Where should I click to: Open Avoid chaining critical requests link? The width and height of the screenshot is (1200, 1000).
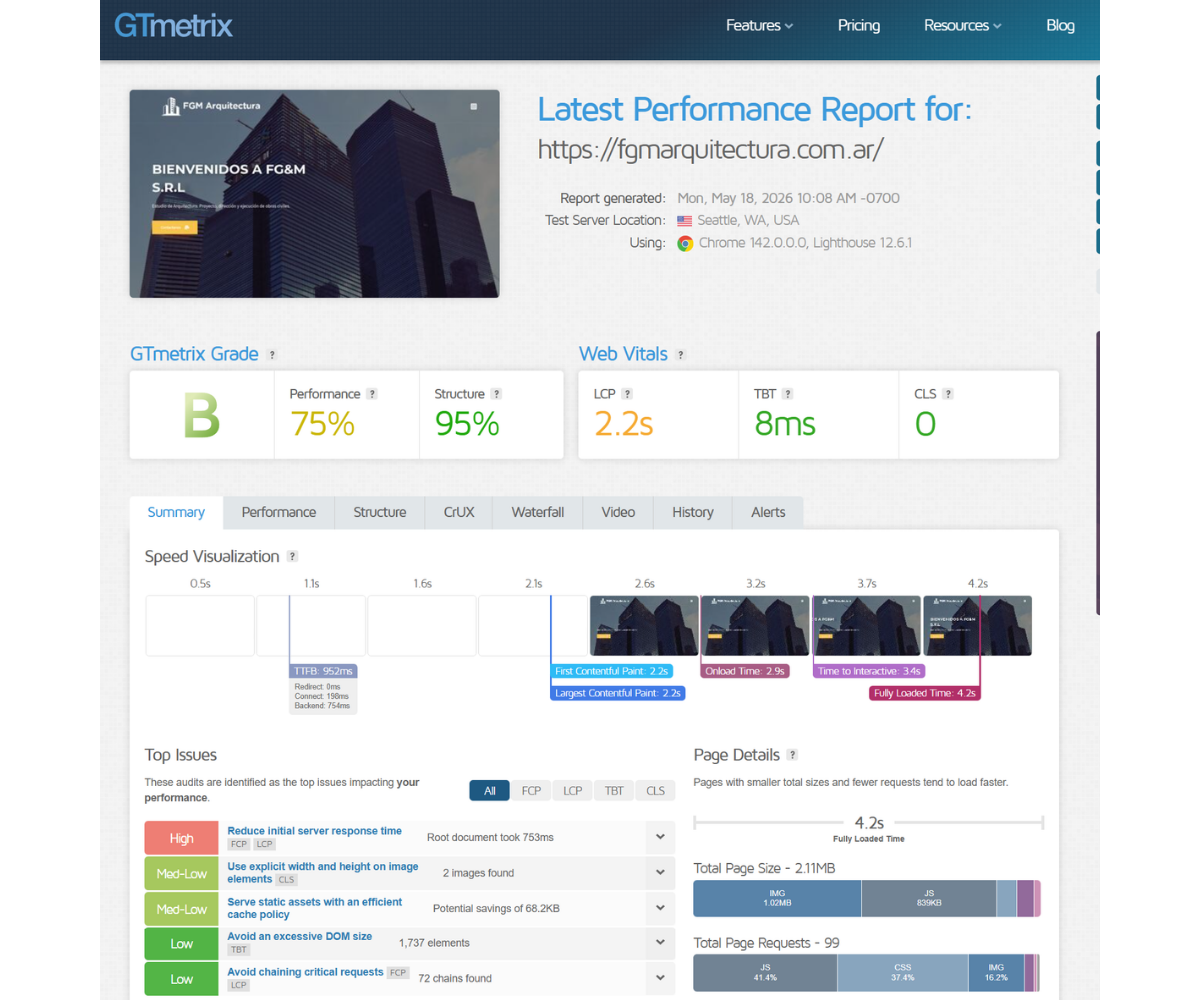pyautogui.click(x=306, y=972)
